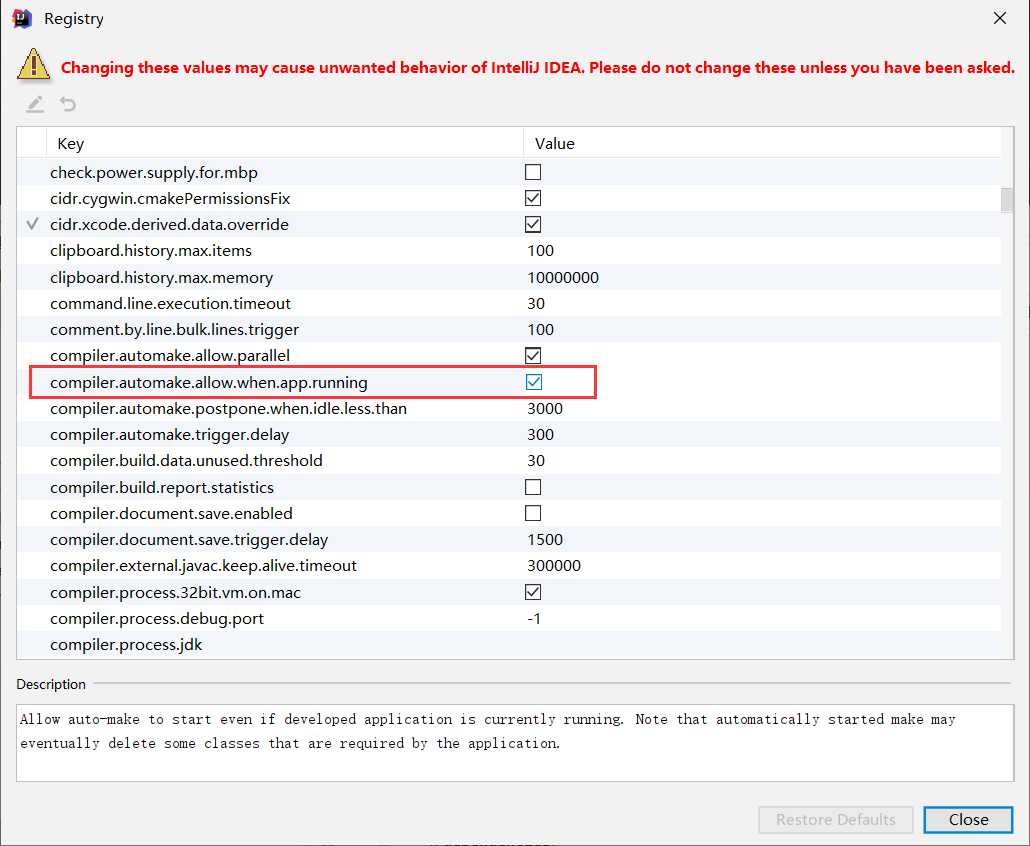Select the compiler.automake.trigger.delay key
Screen dimensions: 1030x846
coord(169,435)
